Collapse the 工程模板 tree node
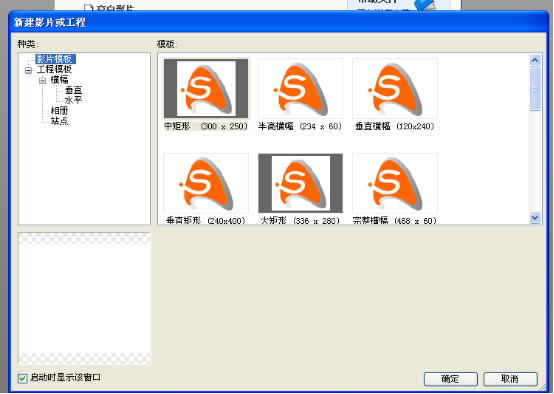Image resolution: width=554 pixels, height=394 pixels. [28, 70]
